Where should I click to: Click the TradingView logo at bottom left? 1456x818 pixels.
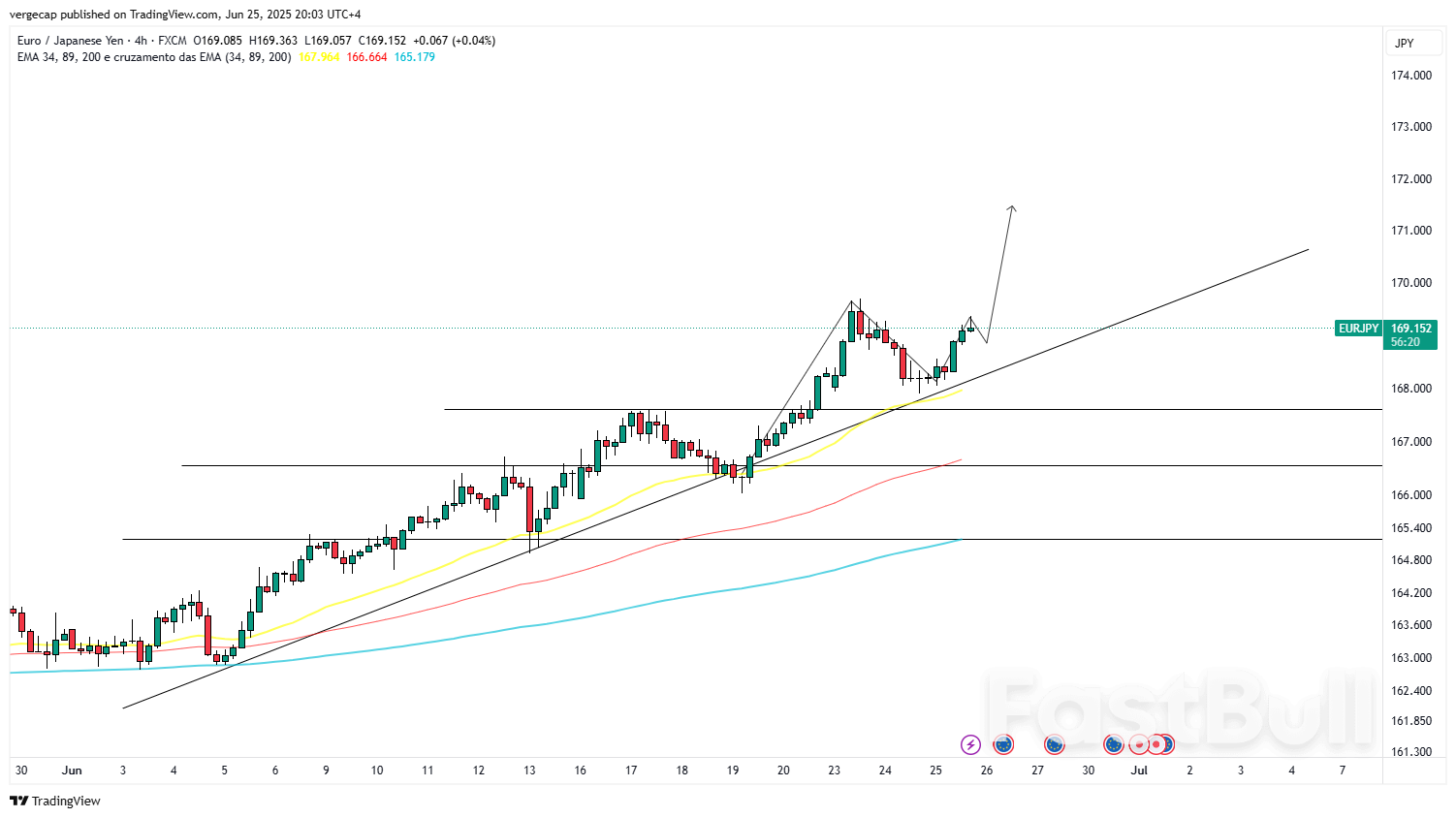[x=55, y=801]
